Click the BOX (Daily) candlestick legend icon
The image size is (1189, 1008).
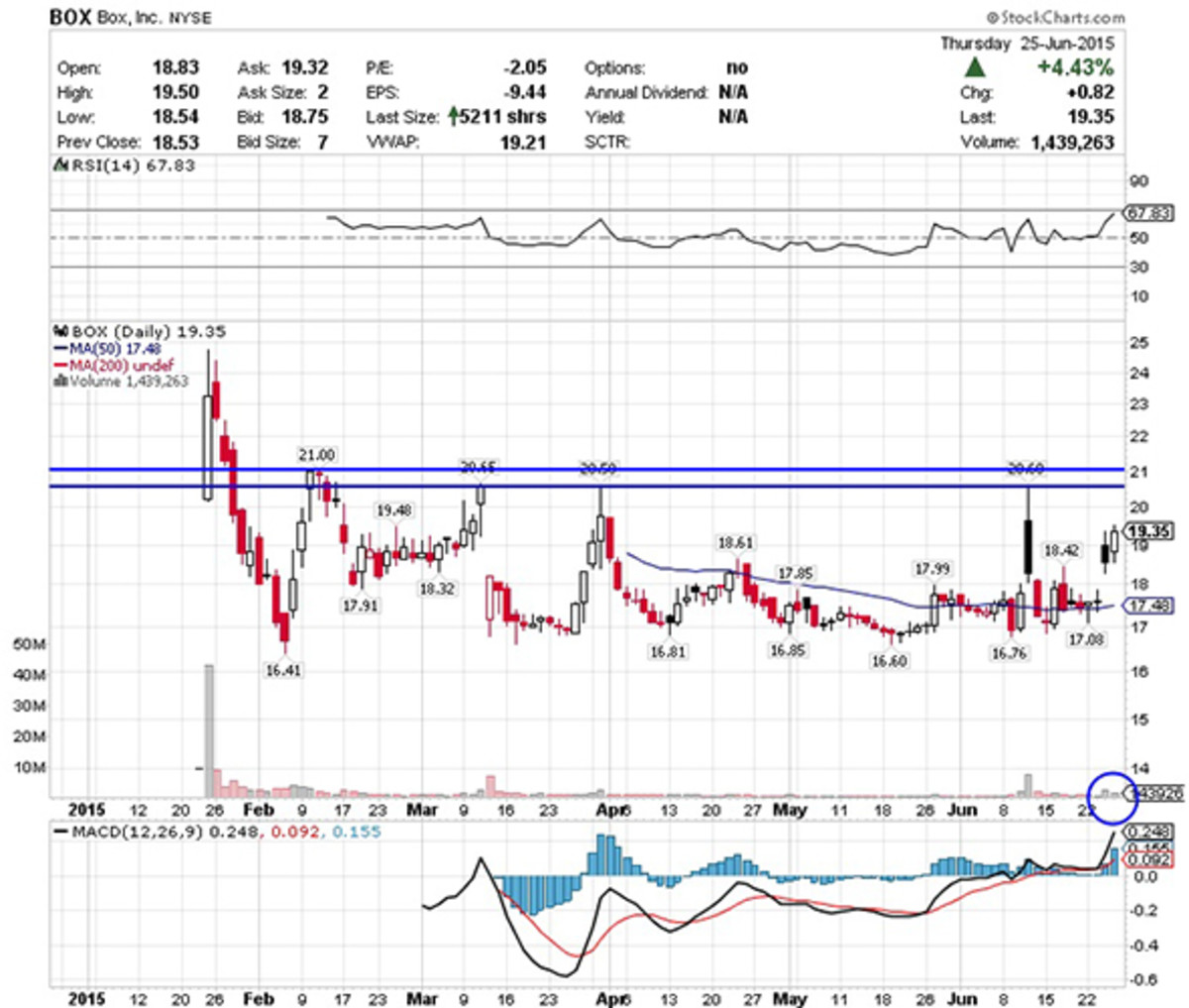click(59, 332)
